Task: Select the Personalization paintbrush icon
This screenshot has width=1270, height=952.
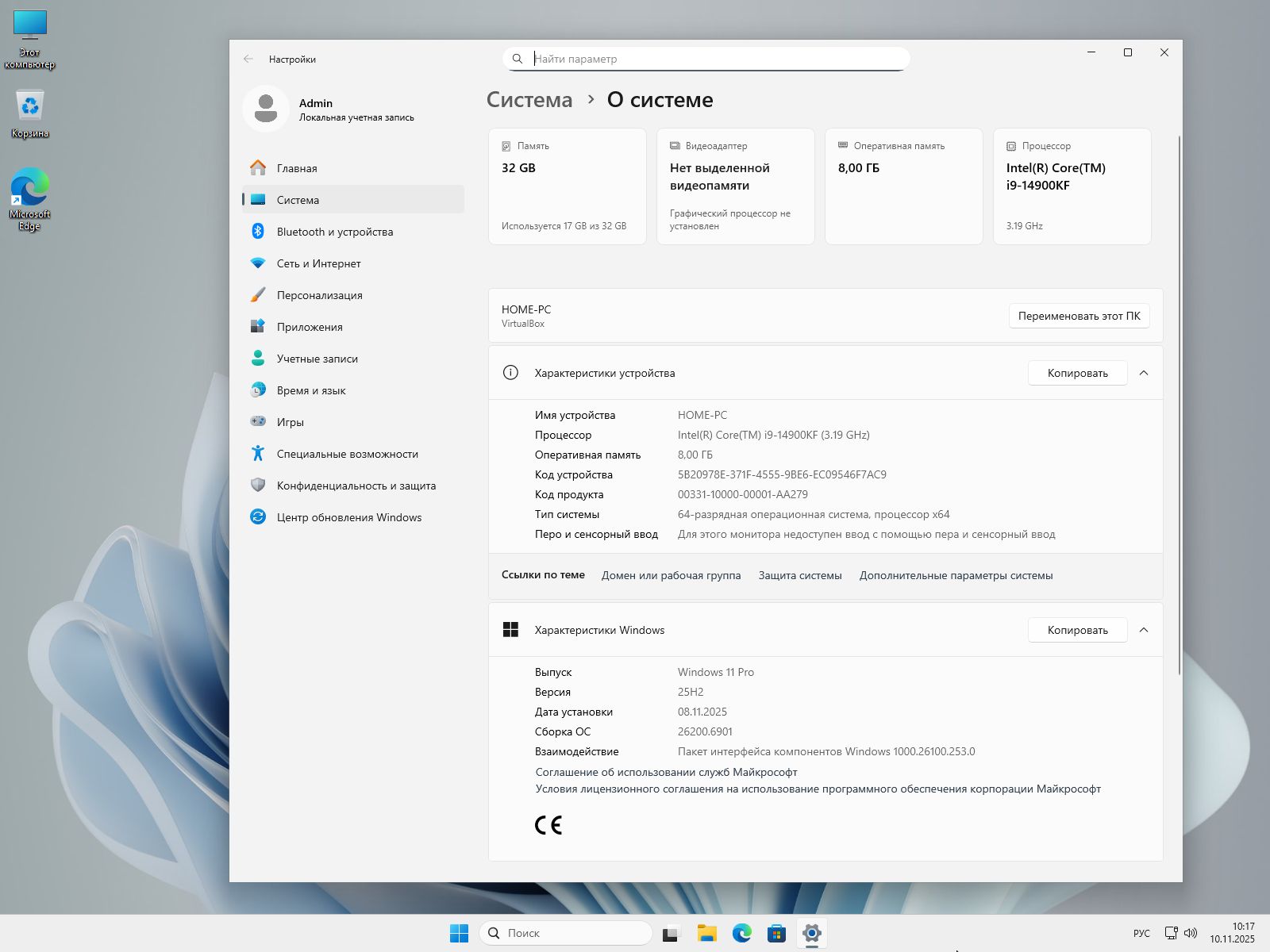Action: [258, 295]
